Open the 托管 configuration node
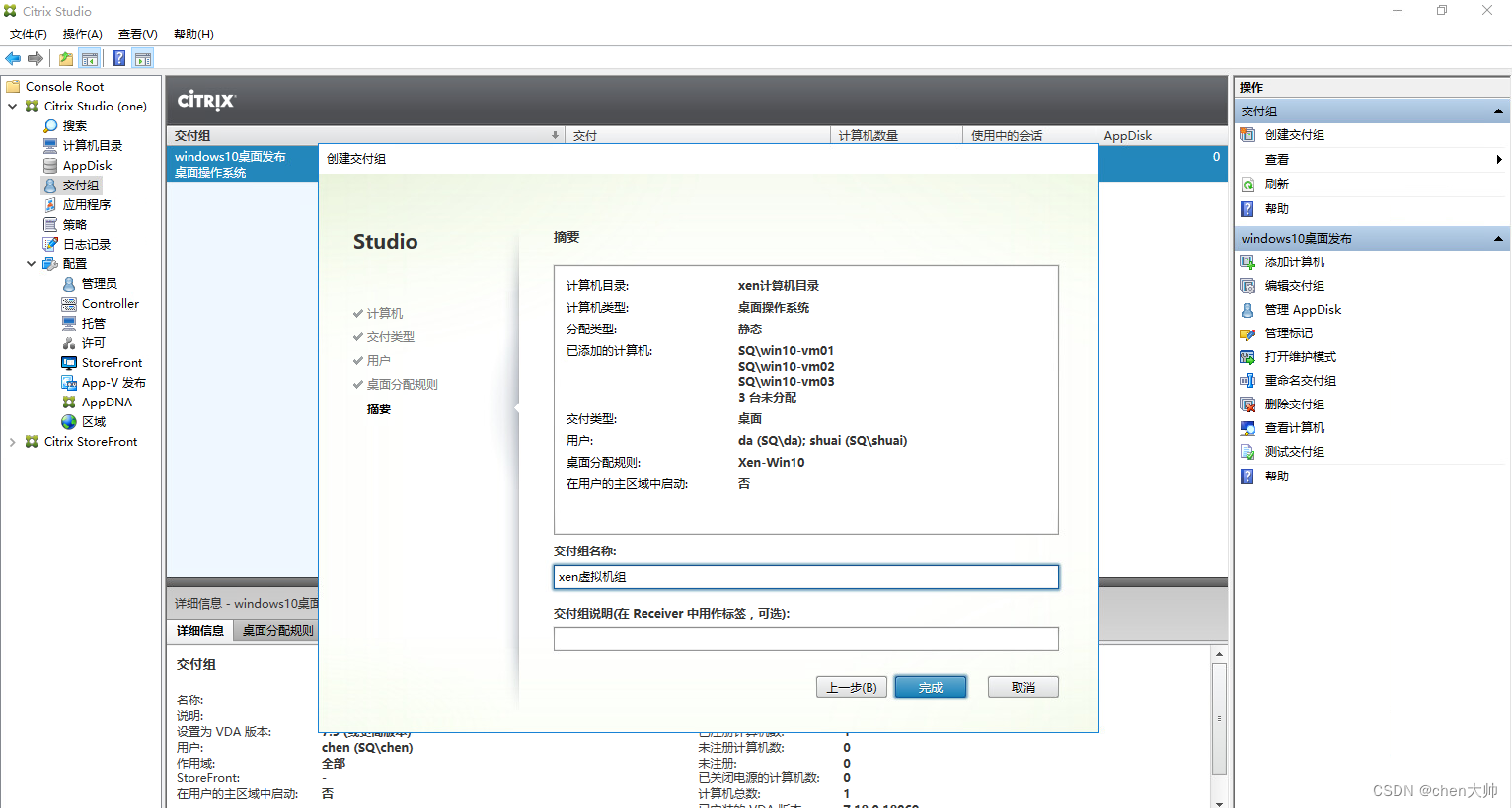The image size is (1512, 808). pos(93,324)
